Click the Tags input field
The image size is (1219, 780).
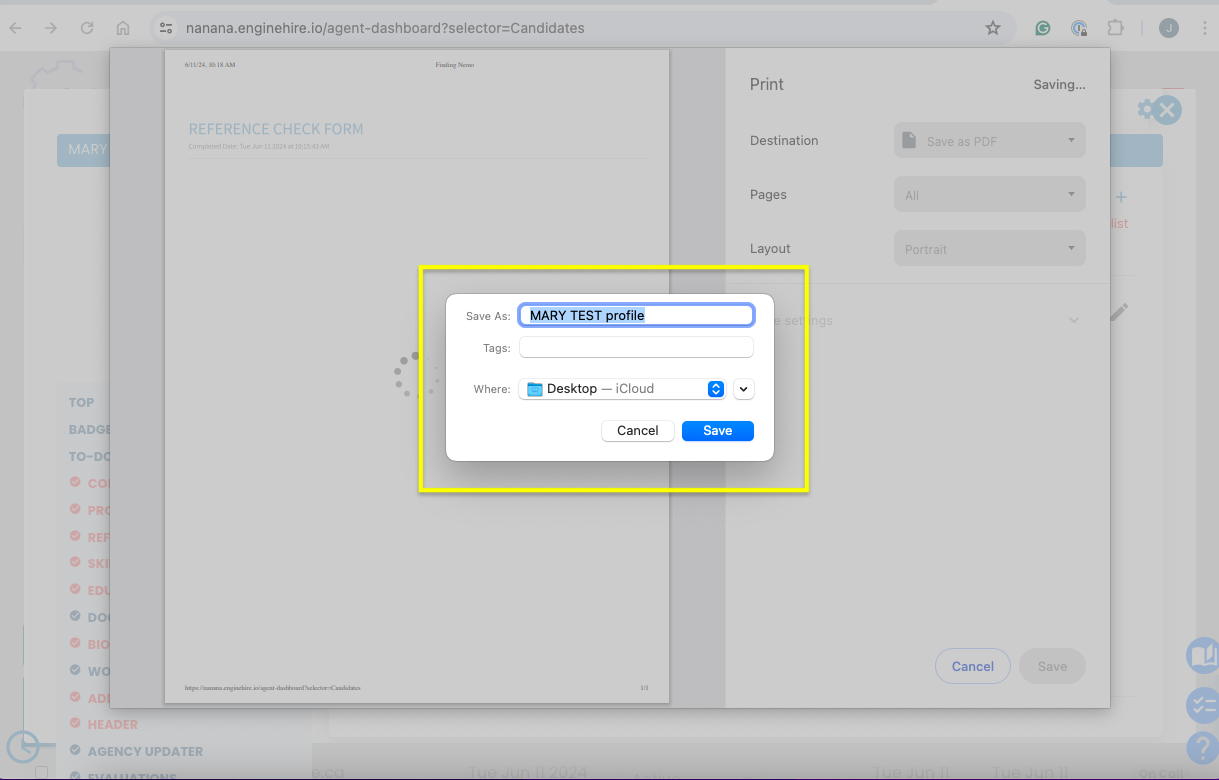point(636,347)
